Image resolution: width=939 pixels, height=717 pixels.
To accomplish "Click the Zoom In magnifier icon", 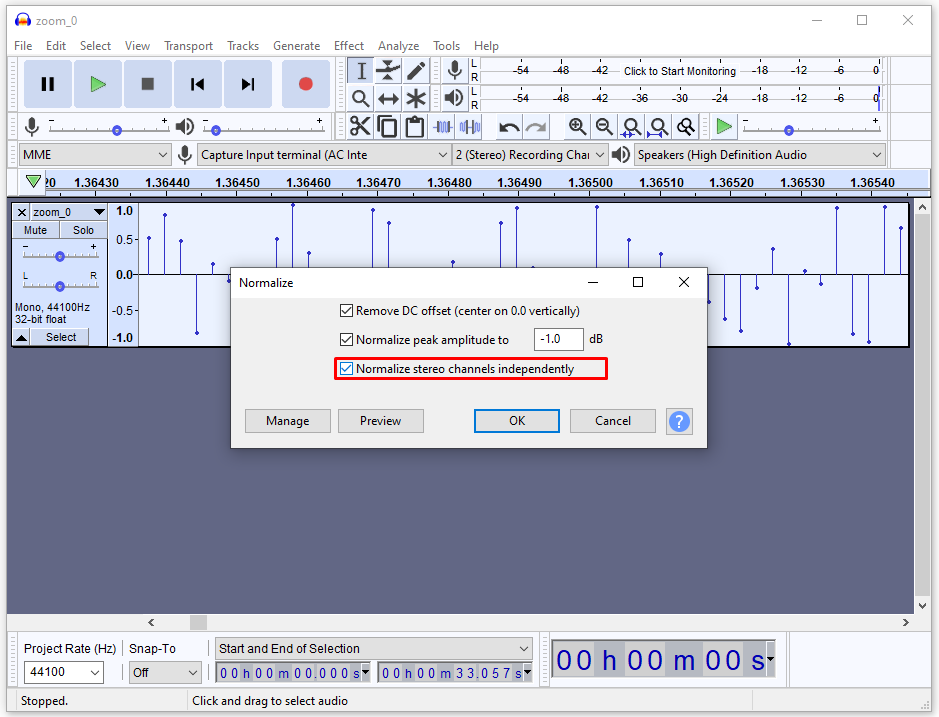I will pos(577,126).
